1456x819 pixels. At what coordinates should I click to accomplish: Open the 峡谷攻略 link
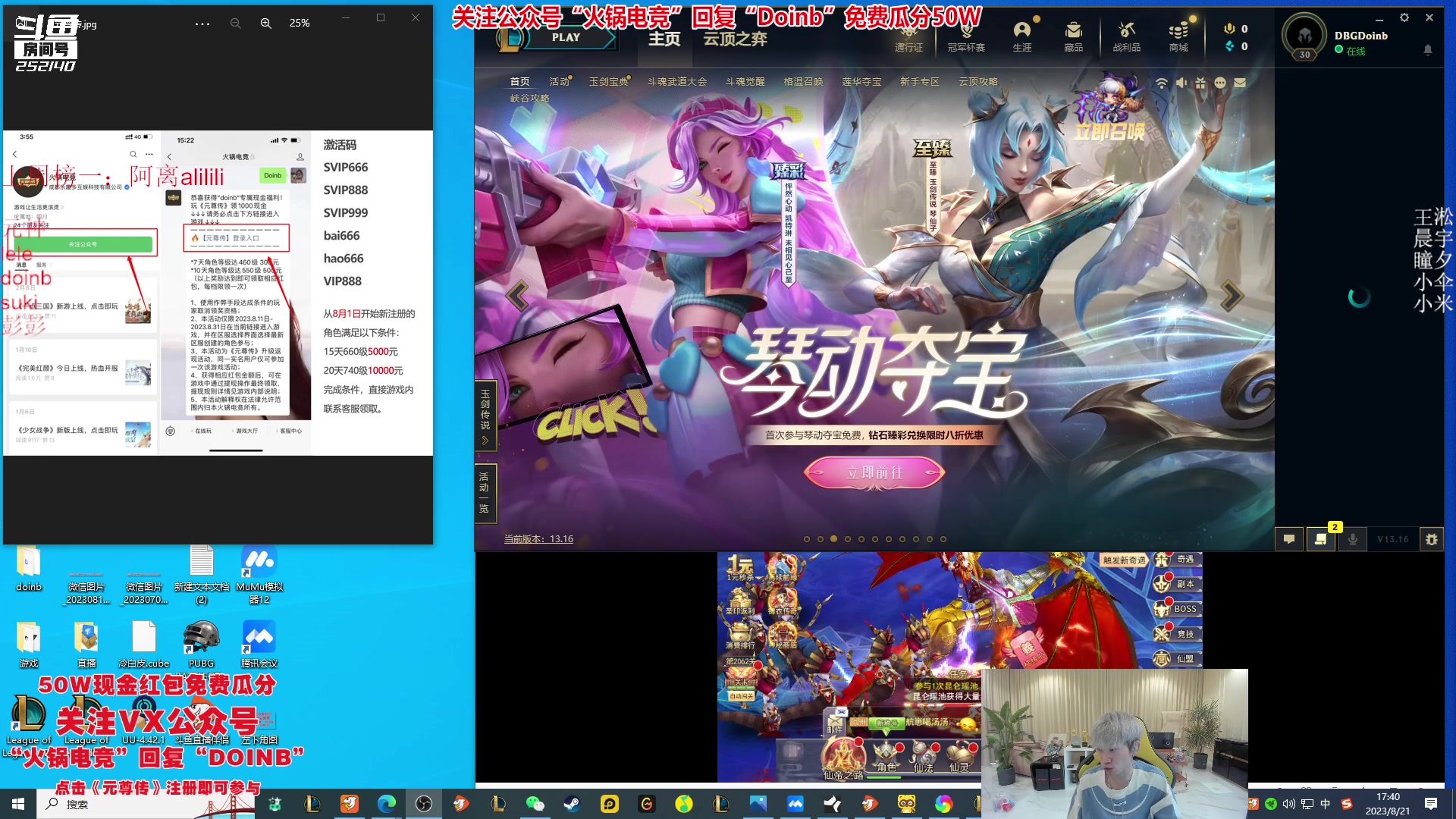click(529, 98)
